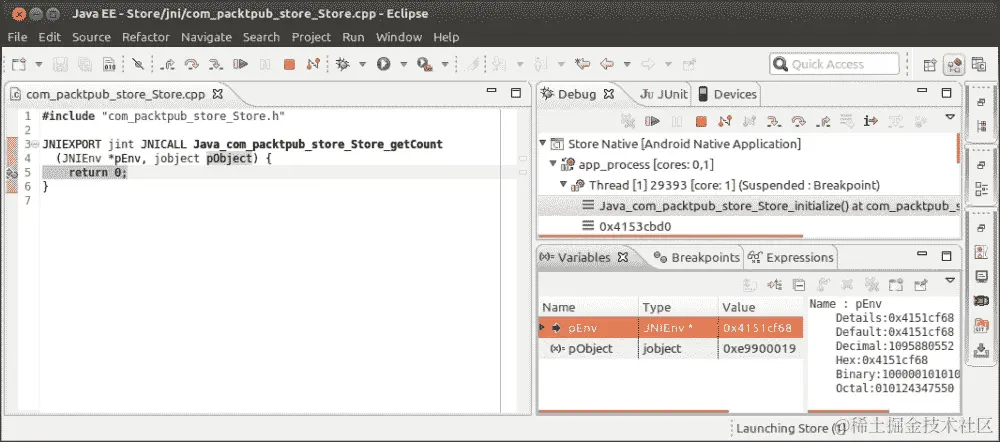
Task: Open the New wizard dropdown arrow
Action: (39, 64)
